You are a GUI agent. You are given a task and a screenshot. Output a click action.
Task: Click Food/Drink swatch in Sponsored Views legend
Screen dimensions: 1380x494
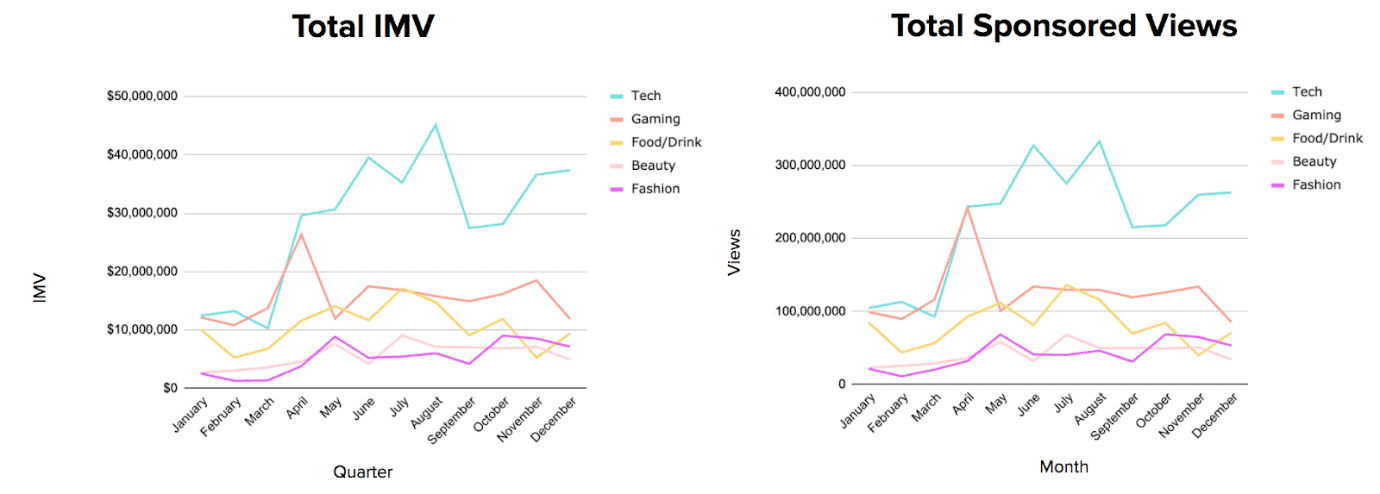pyautogui.click(x=1279, y=138)
